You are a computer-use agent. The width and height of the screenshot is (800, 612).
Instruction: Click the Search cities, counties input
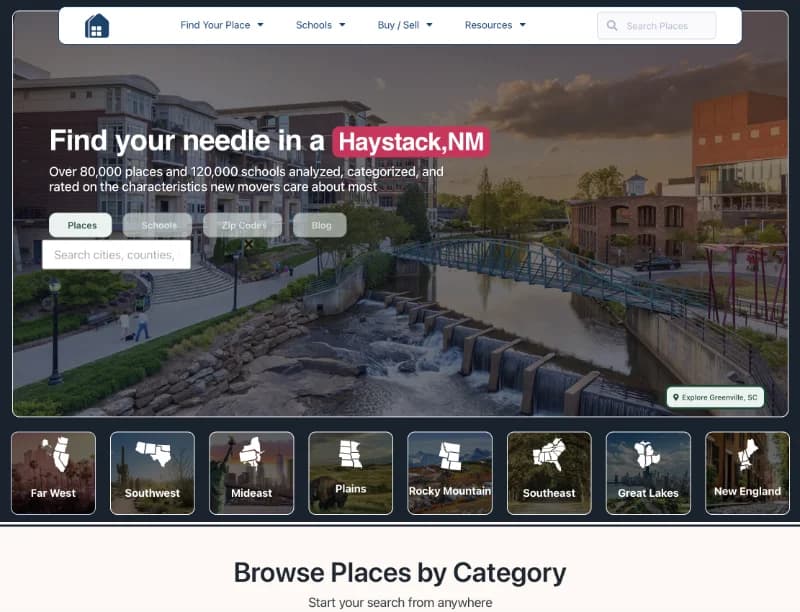116,254
